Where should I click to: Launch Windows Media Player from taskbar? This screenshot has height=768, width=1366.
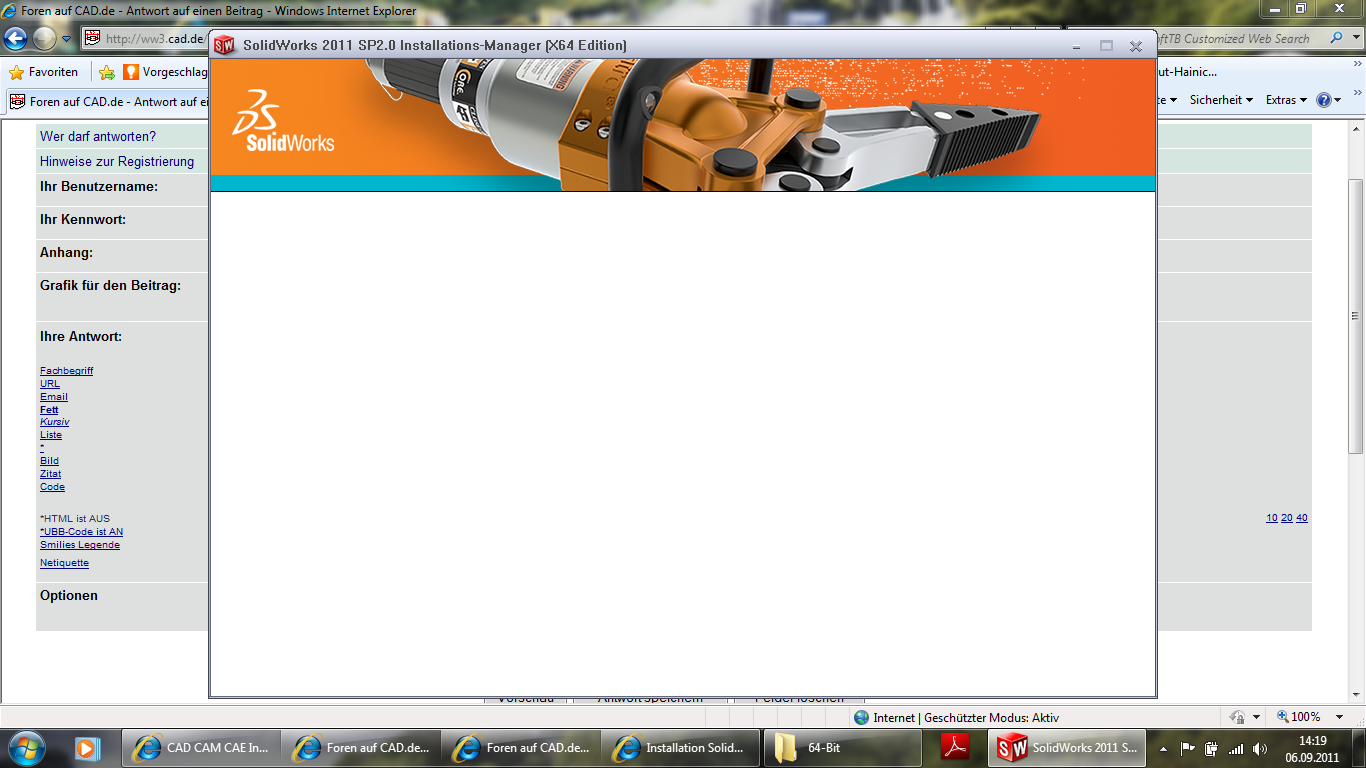point(88,748)
